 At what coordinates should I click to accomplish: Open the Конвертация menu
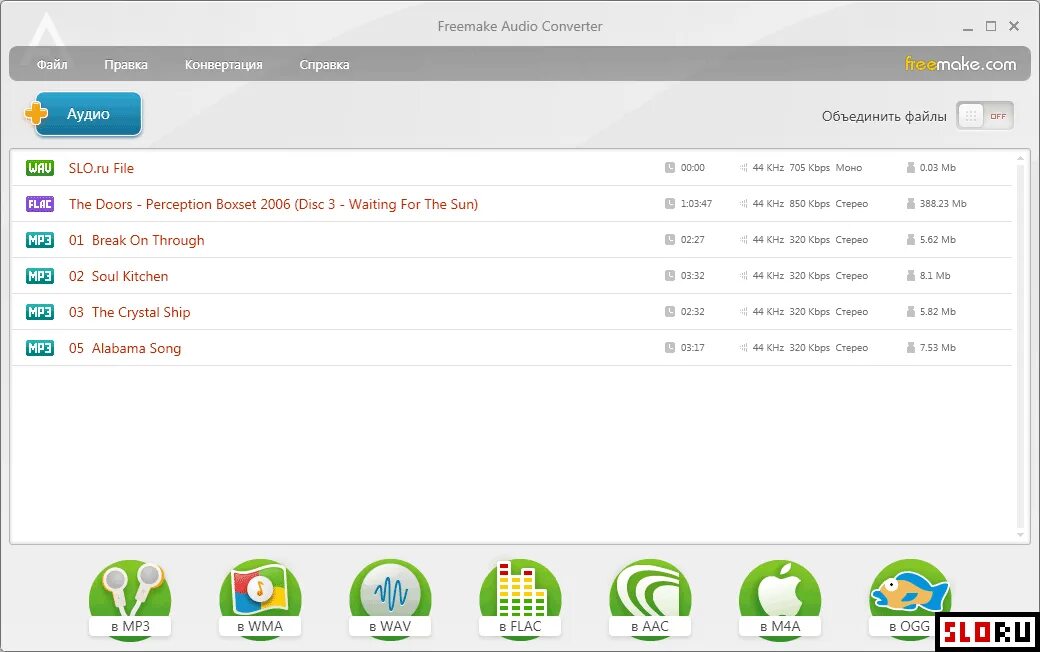pos(224,64)
